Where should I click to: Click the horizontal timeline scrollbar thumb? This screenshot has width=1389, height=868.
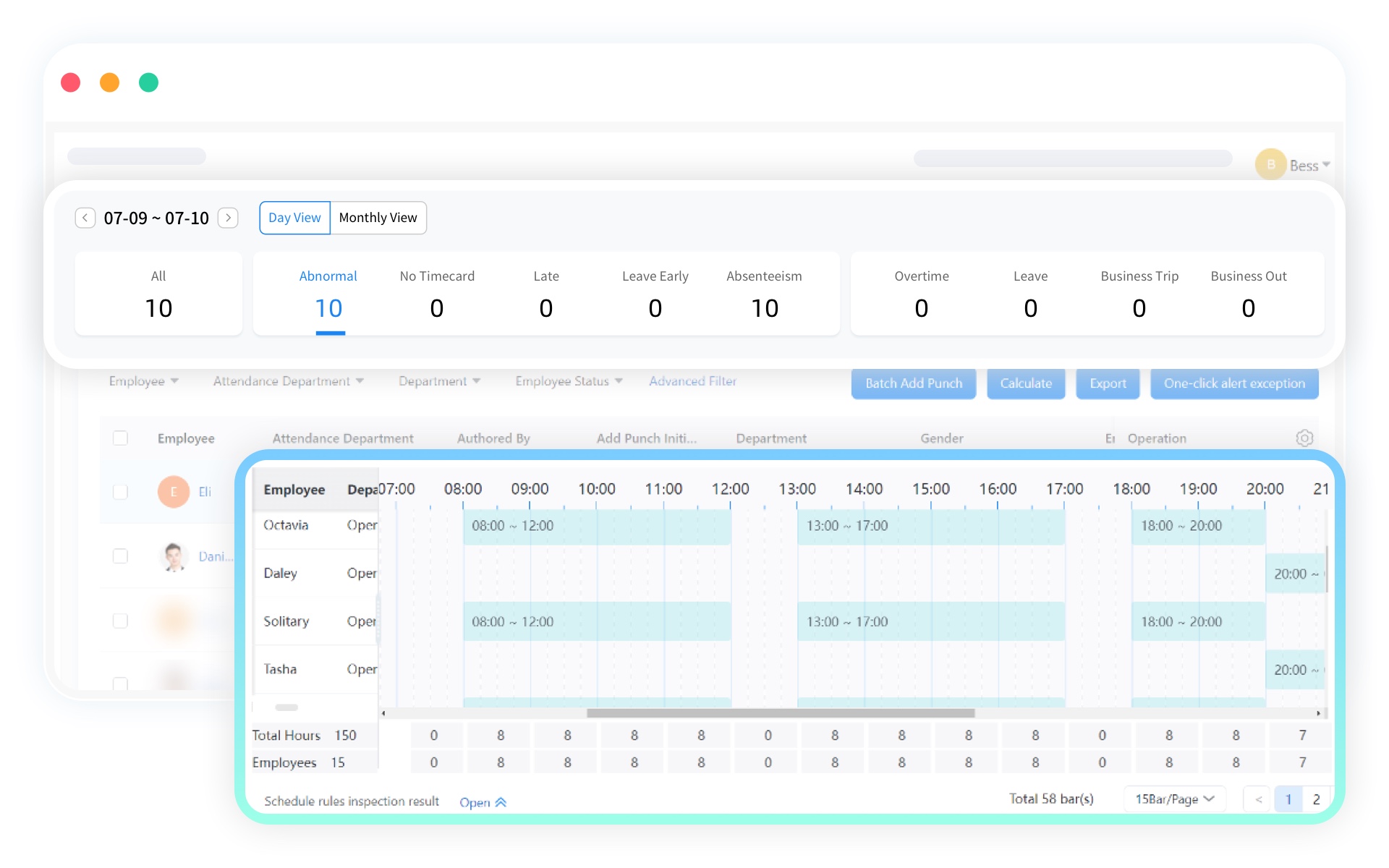[x=780, y=713]
